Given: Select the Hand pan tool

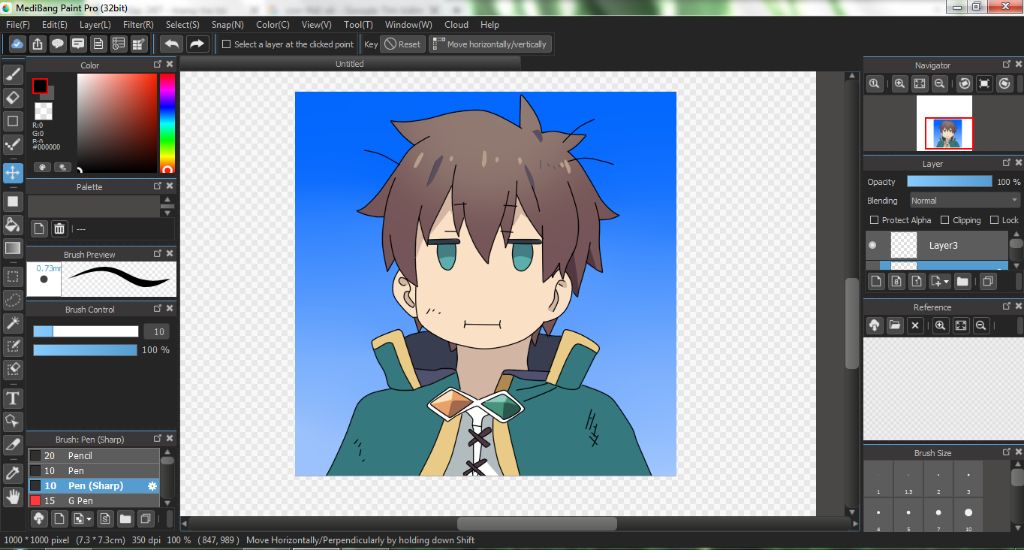Looking at the screenshot, I should (x=12, y=496).
